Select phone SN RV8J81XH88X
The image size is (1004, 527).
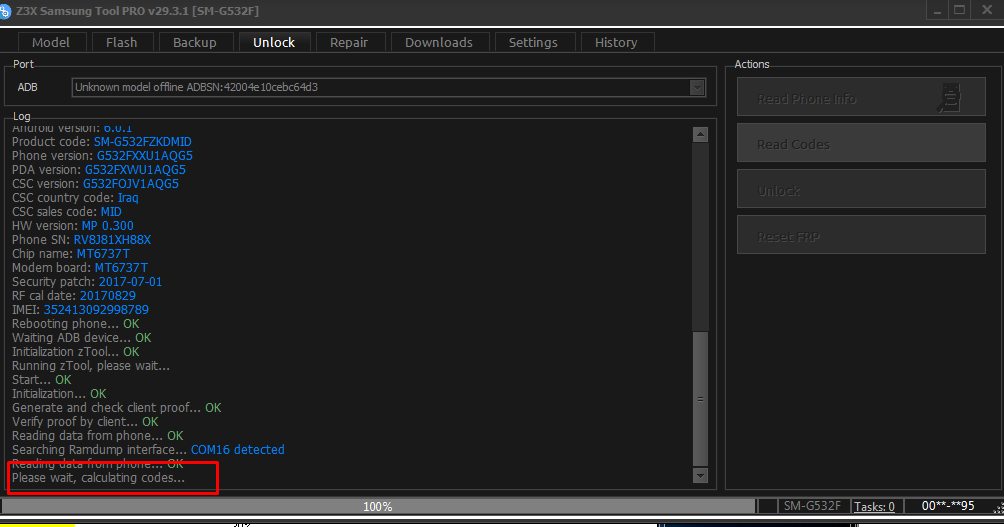pyautogui.click(x=112, y=240)
